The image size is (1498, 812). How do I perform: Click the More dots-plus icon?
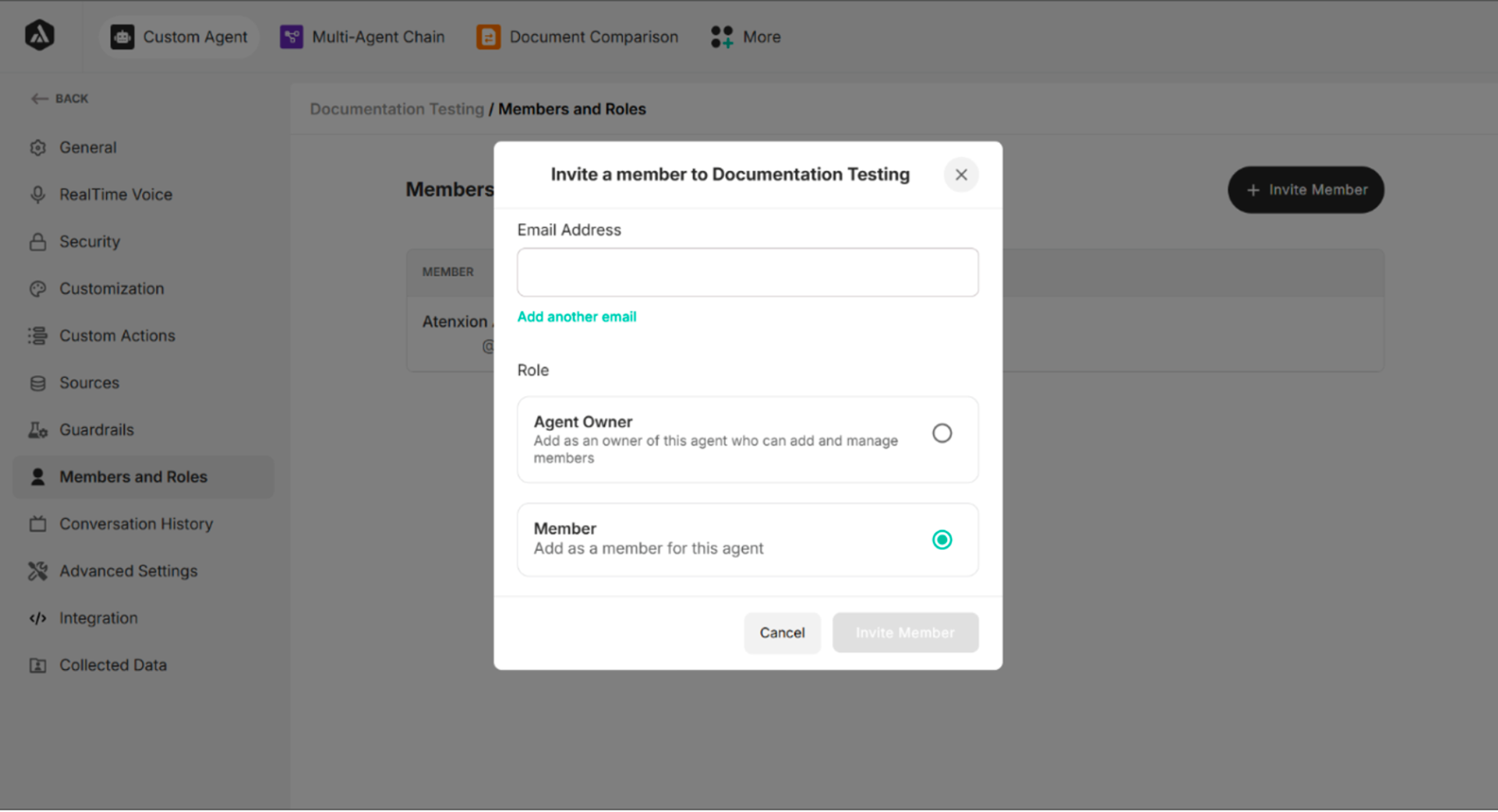(722, 37)
